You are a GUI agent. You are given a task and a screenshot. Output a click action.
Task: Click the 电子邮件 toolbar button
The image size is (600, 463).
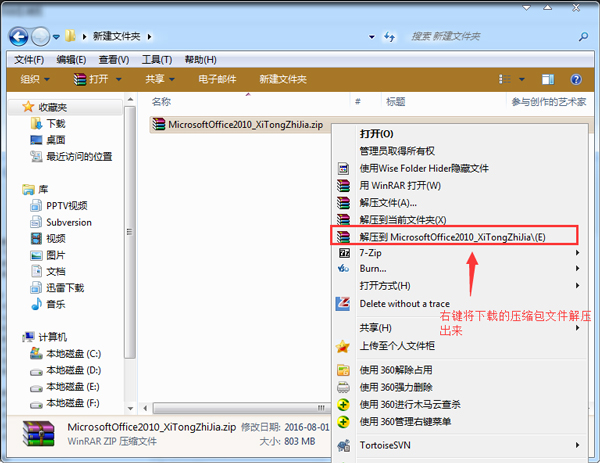coord(217,79)
